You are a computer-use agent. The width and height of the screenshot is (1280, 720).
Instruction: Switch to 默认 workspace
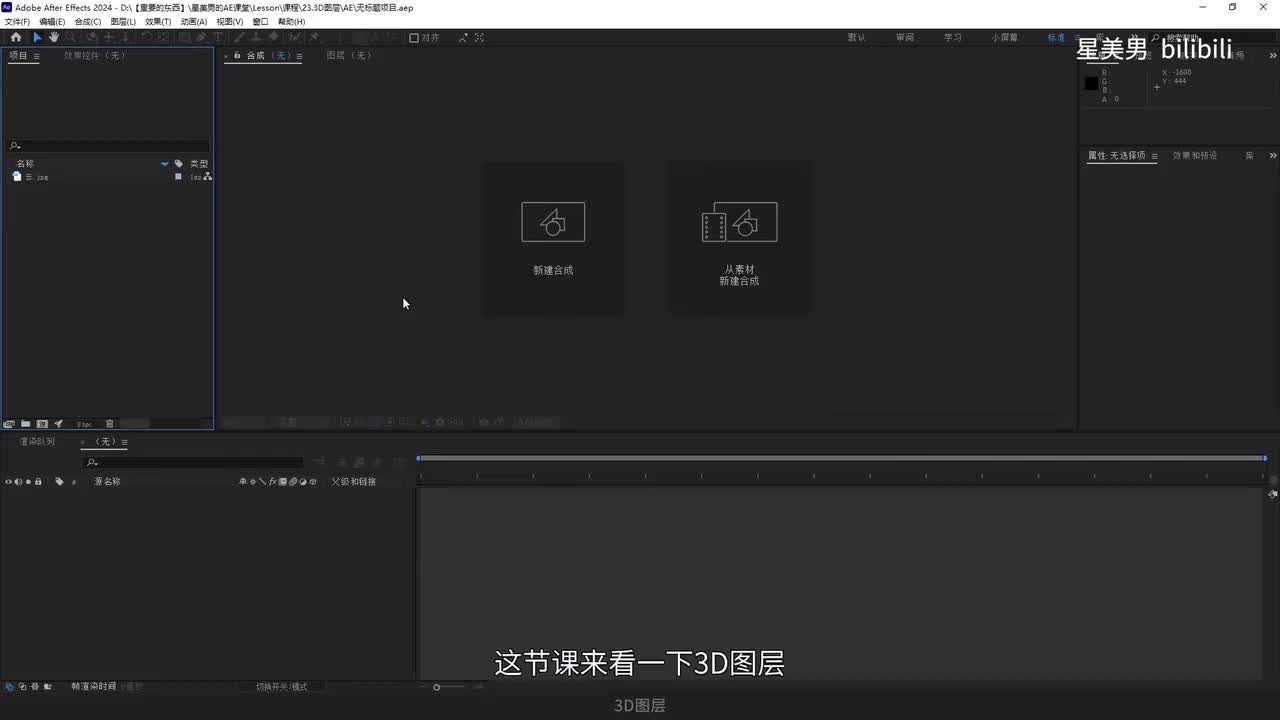[857, 38]
